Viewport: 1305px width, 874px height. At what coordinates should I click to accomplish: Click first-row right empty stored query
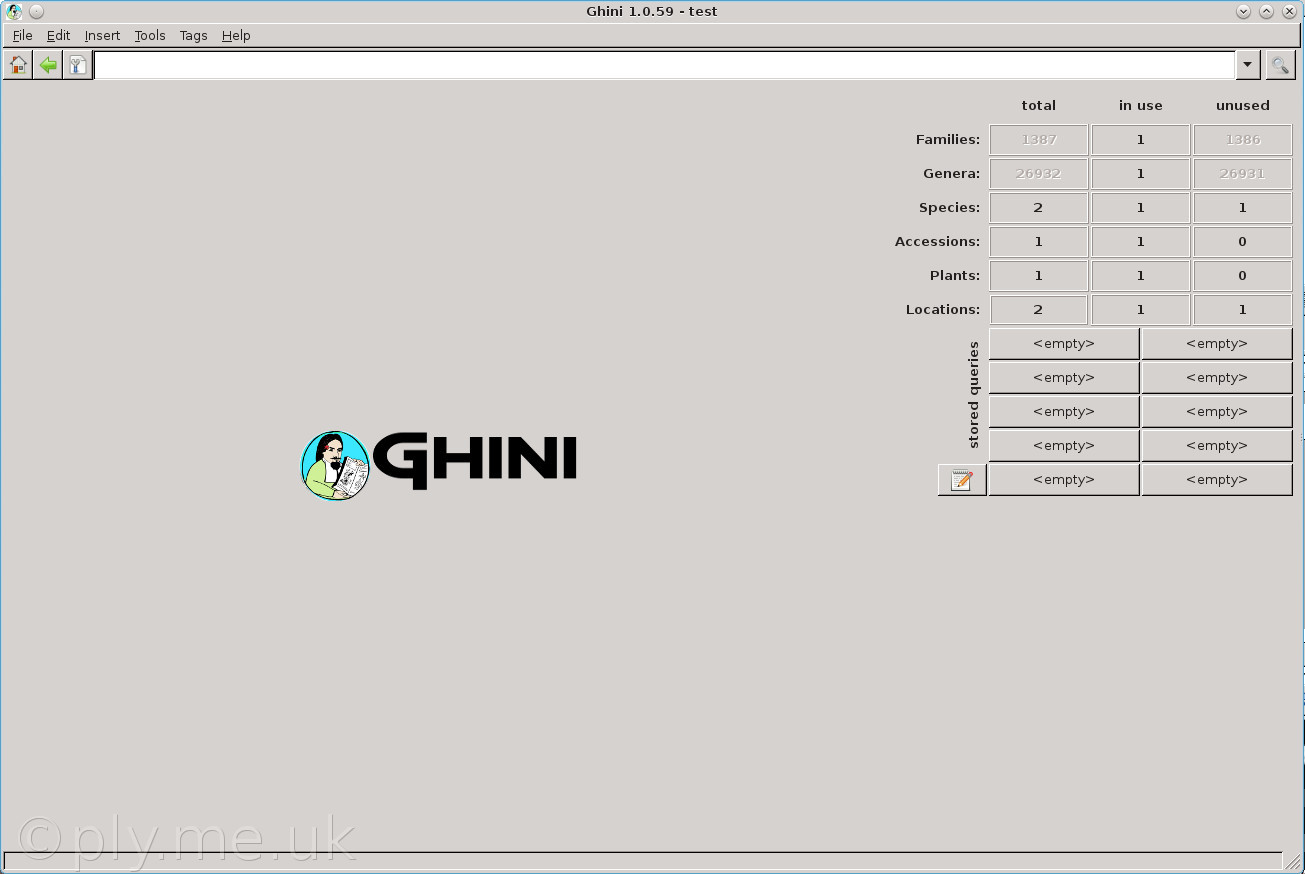(x=1217, y=344)
